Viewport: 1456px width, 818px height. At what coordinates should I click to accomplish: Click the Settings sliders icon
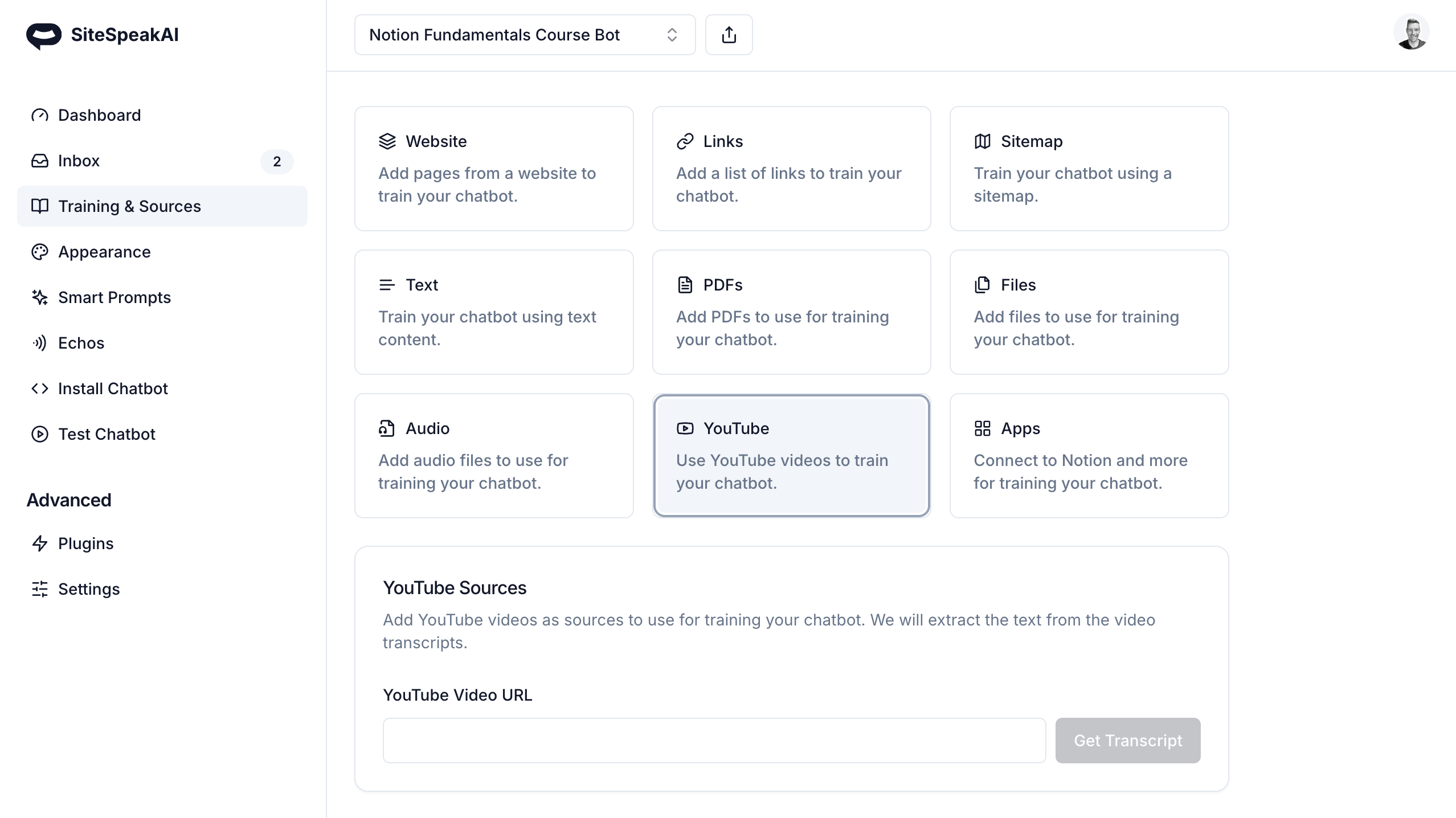[x=40, y=589]
